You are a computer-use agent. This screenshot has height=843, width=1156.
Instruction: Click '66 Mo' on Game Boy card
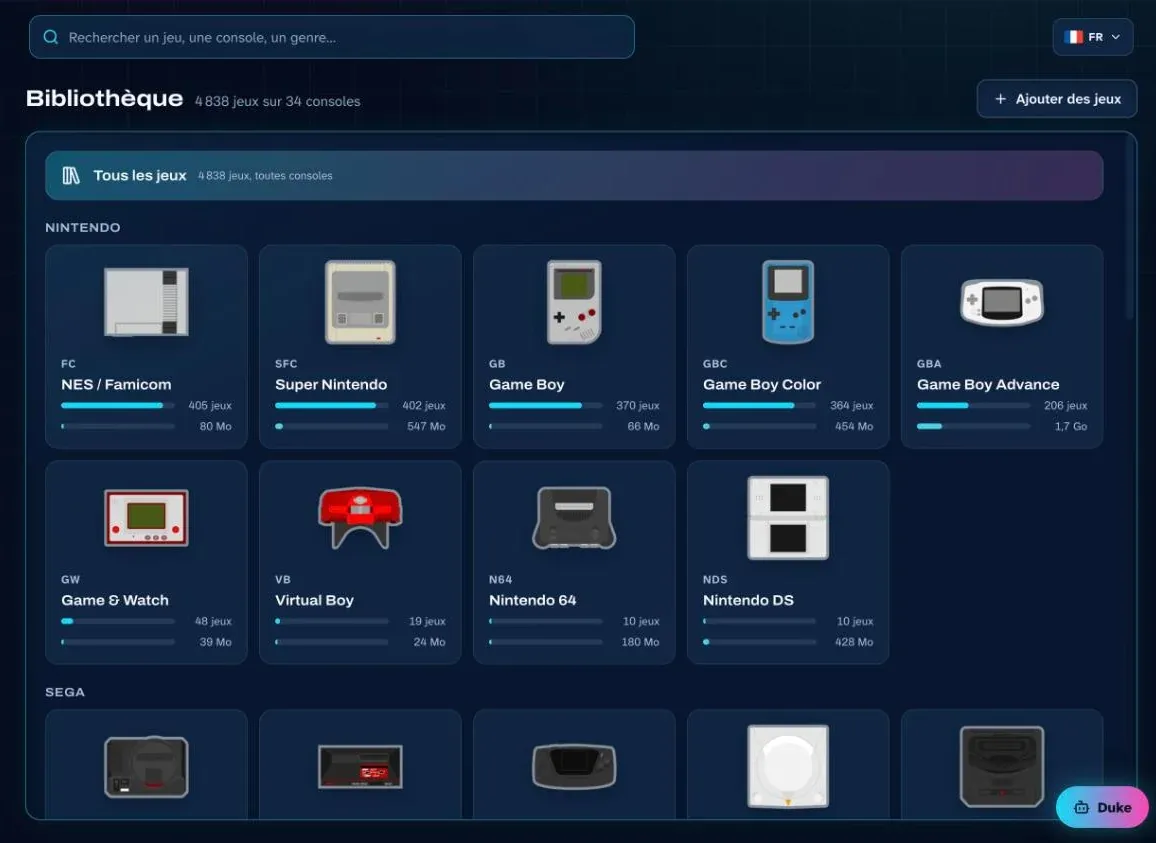[644, 426]
